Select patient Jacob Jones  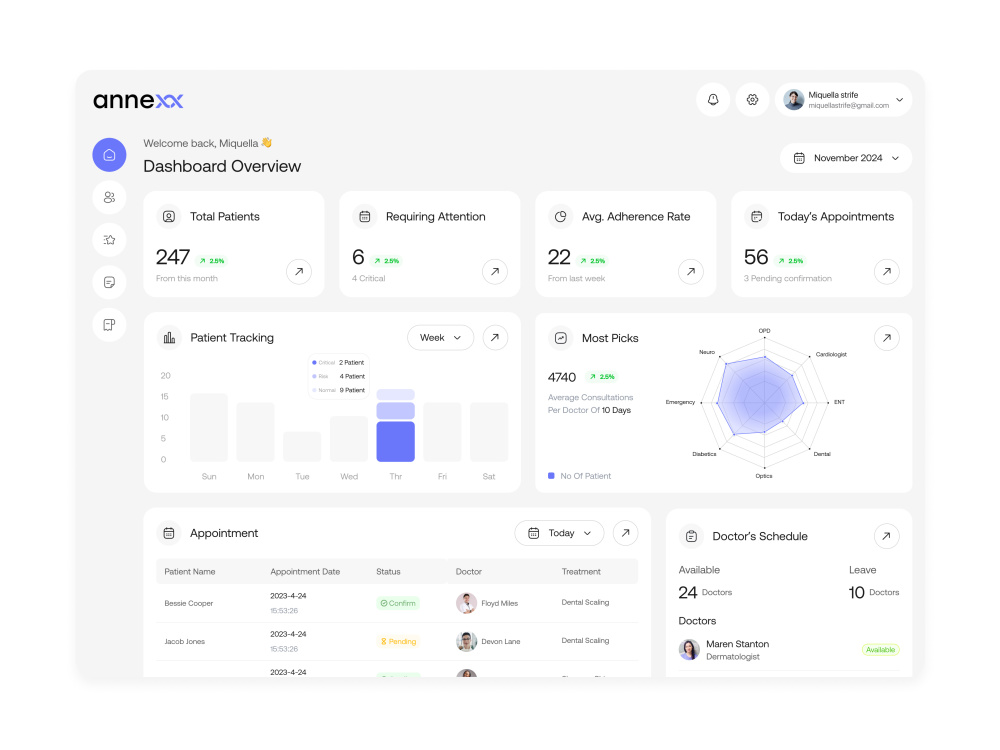coord(185,642)
